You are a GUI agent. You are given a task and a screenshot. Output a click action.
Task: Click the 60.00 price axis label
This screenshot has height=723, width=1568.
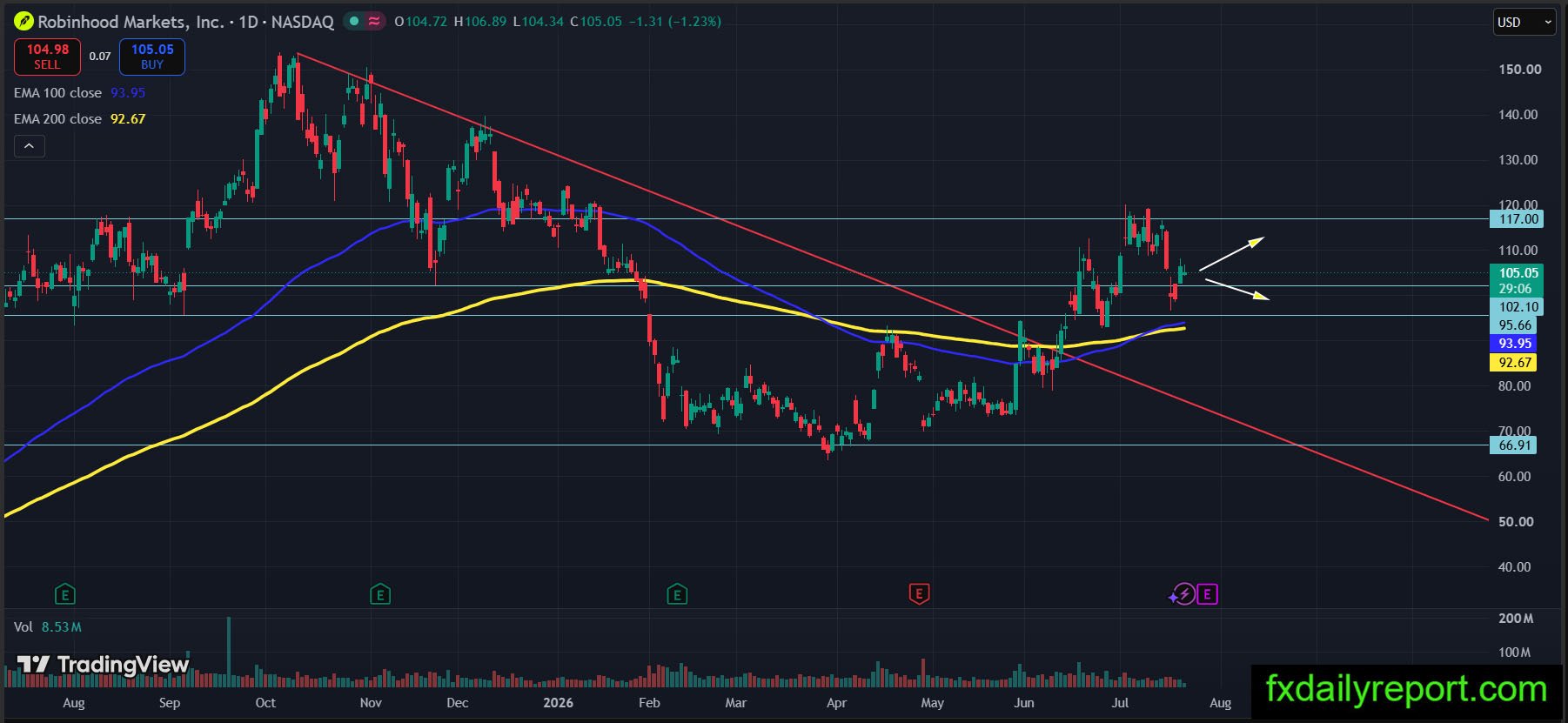click(1515, 477)
